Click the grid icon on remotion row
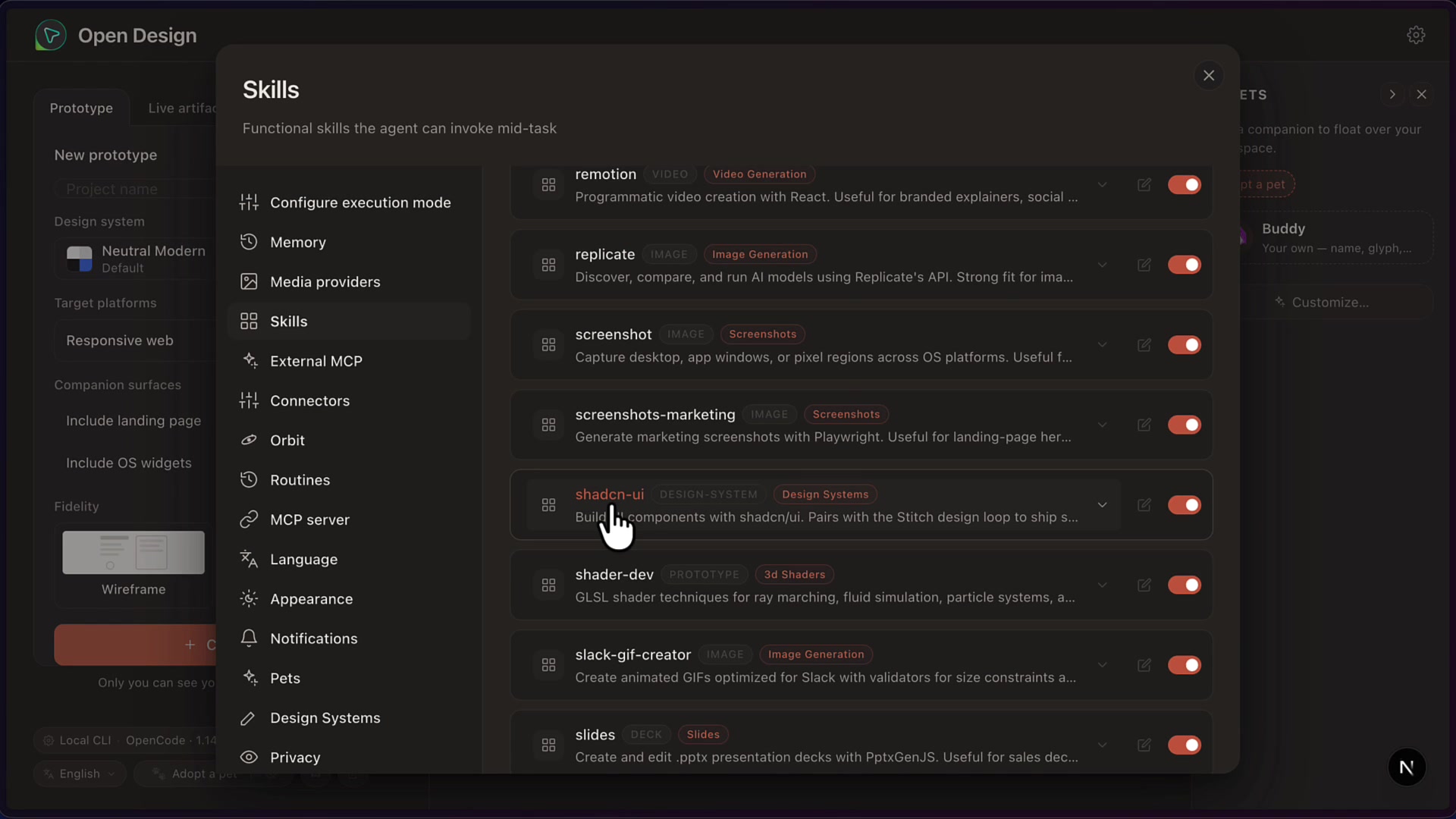This screenshot has width=1456, height=819. click(x=548, y=185)
